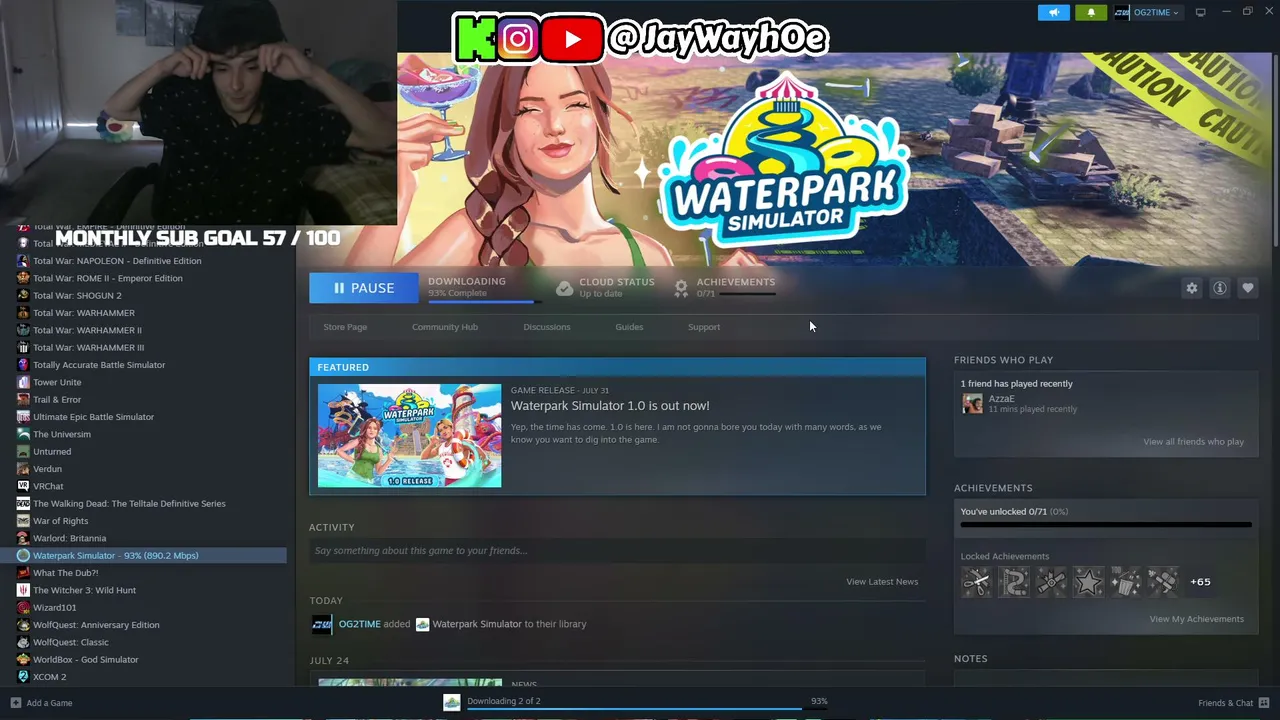Click the Wizard101 icon in library list
The image size is (1280, 720).
23,608
